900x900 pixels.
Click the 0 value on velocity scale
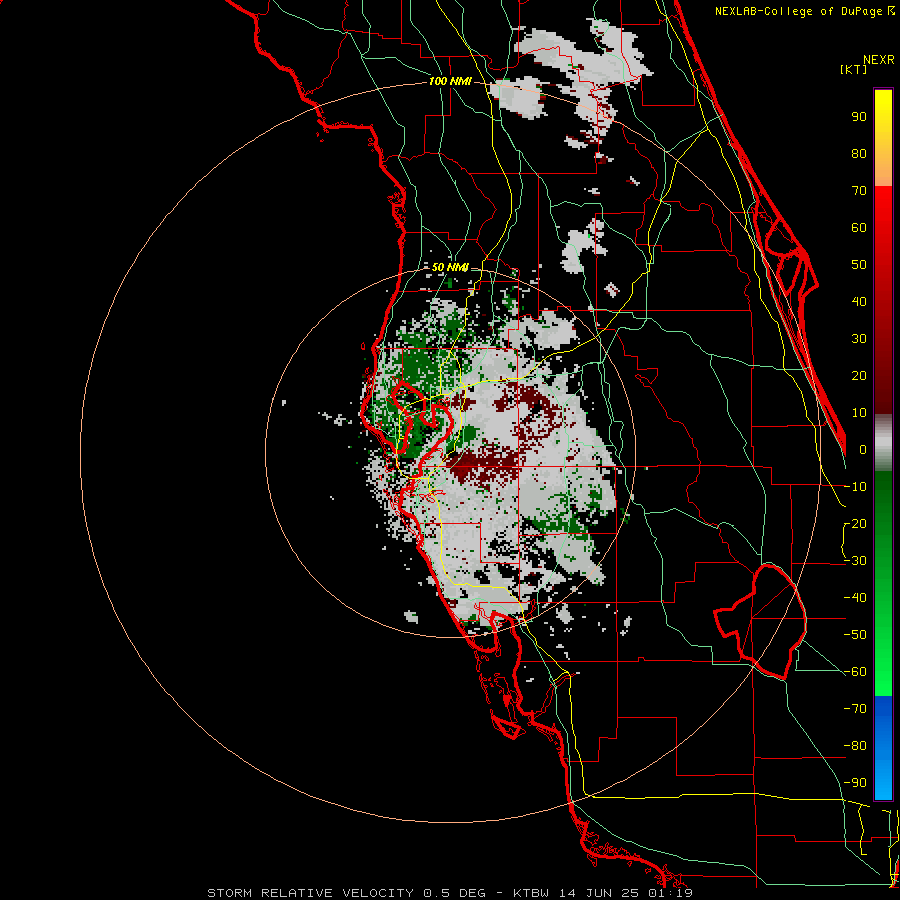click(863, 450)
